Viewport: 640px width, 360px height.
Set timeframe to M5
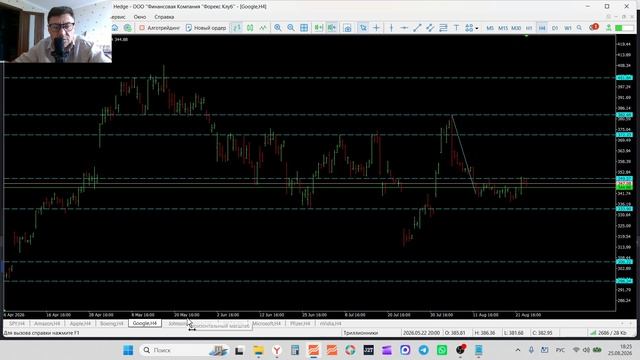point(490,28)
